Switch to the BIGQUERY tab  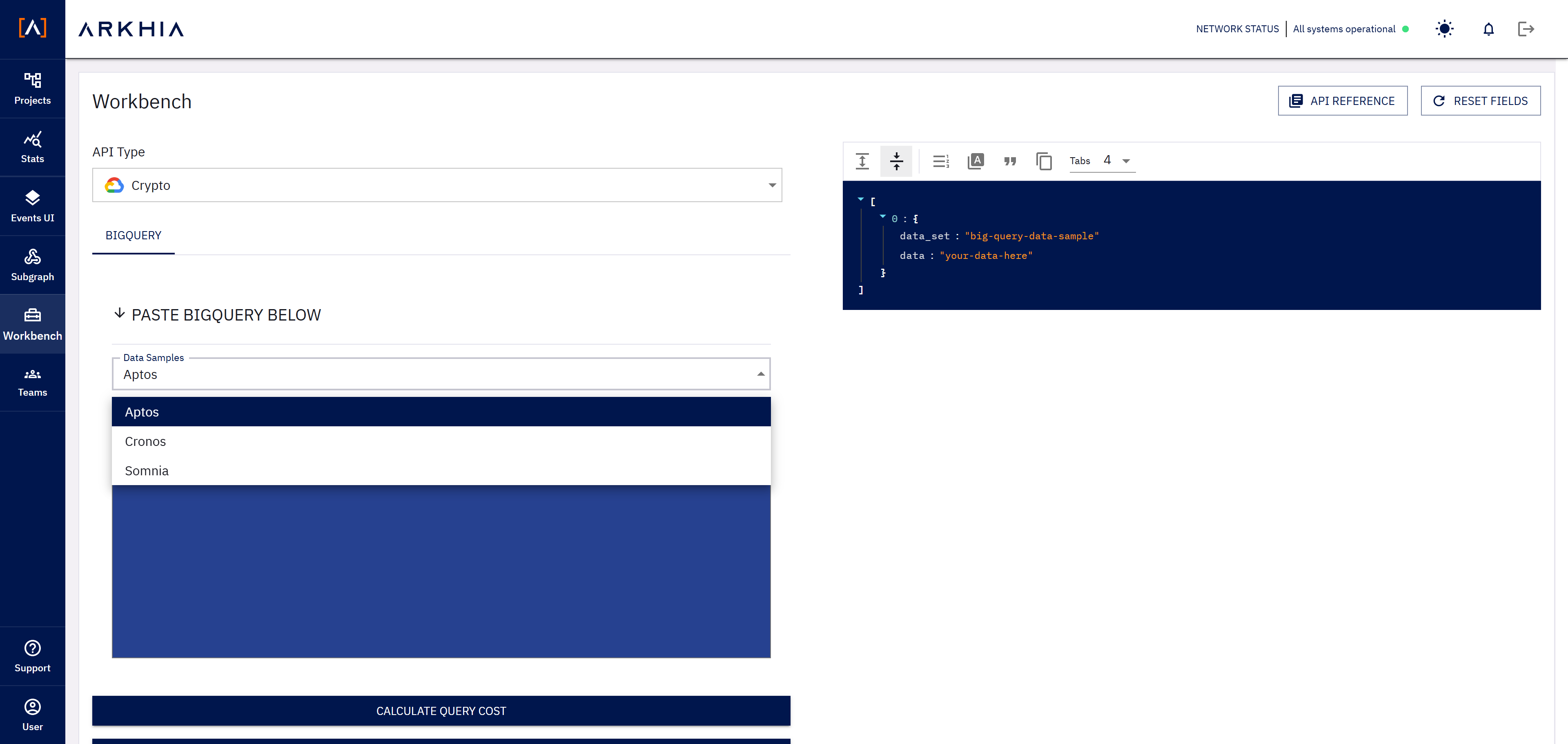(133, 236)
